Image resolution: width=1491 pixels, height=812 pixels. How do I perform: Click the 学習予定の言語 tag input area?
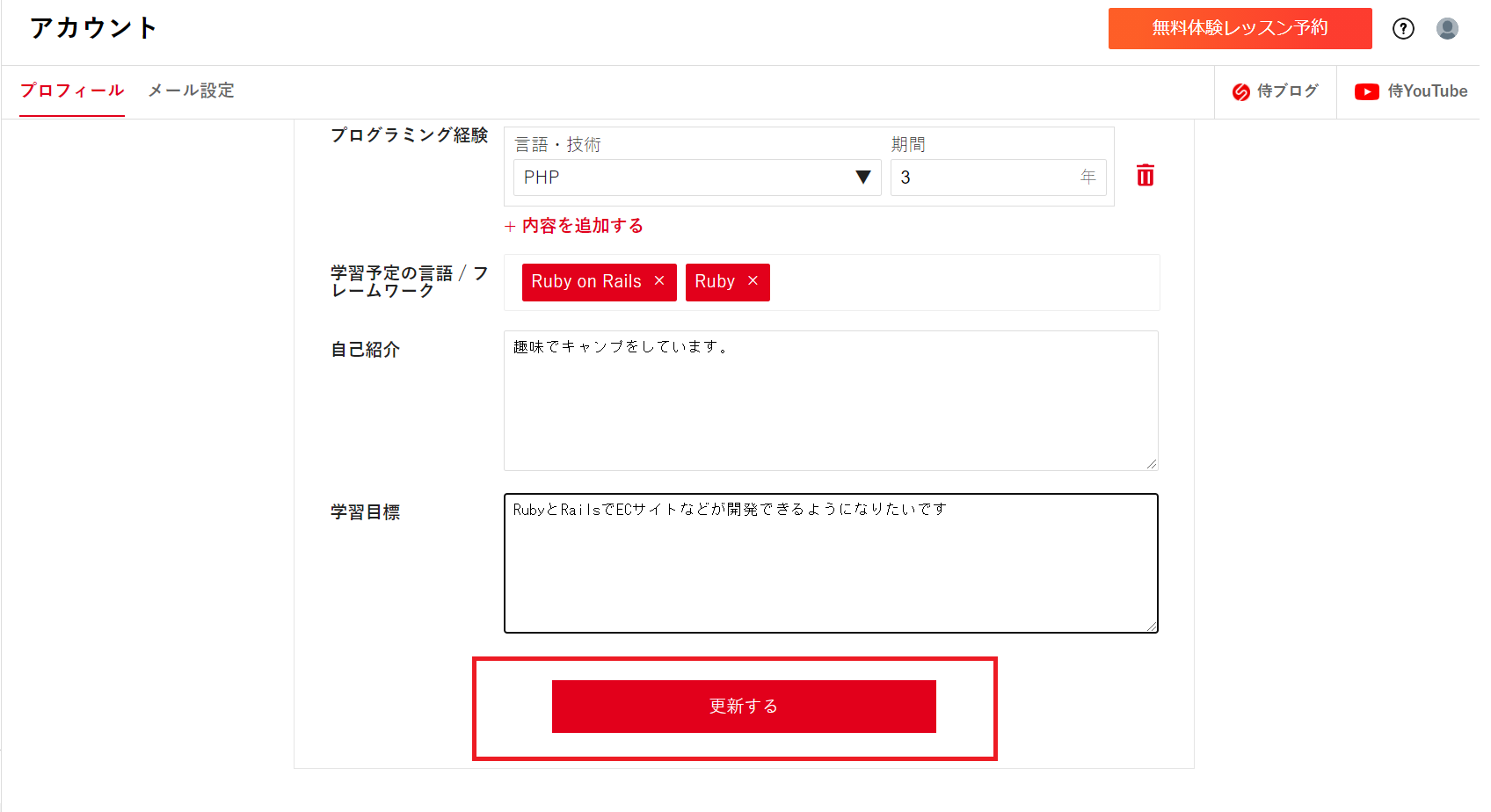click(963, 282)
